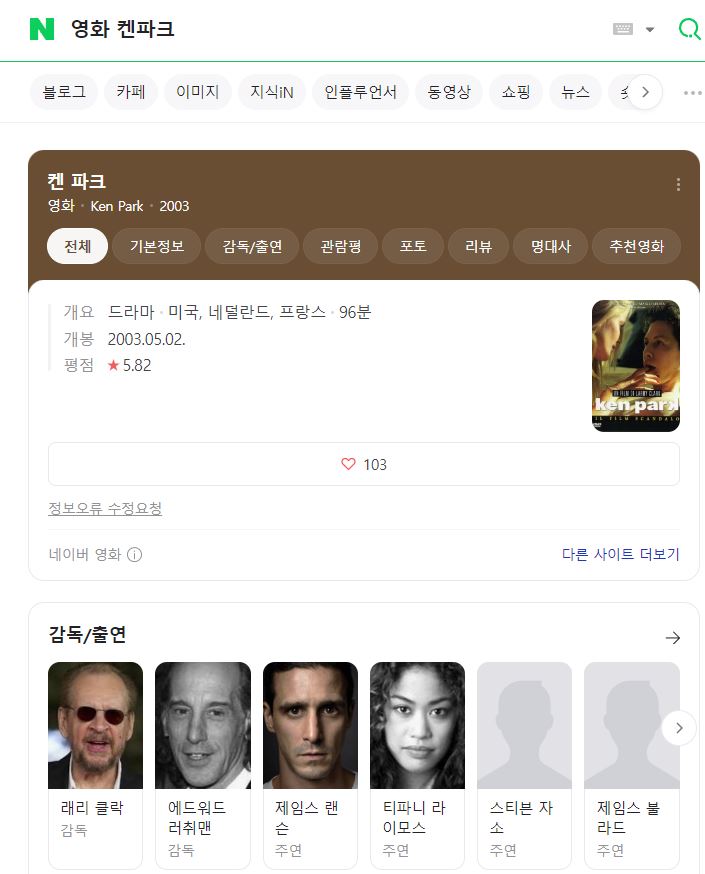Open the three-dot options in movie header
705x874 pixels.
678,184
